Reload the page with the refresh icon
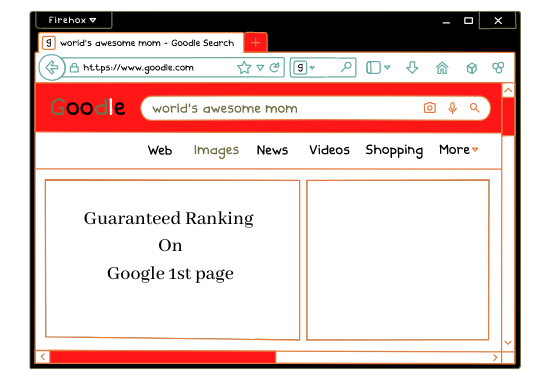 pyautogui.click(x=274, y=67)
